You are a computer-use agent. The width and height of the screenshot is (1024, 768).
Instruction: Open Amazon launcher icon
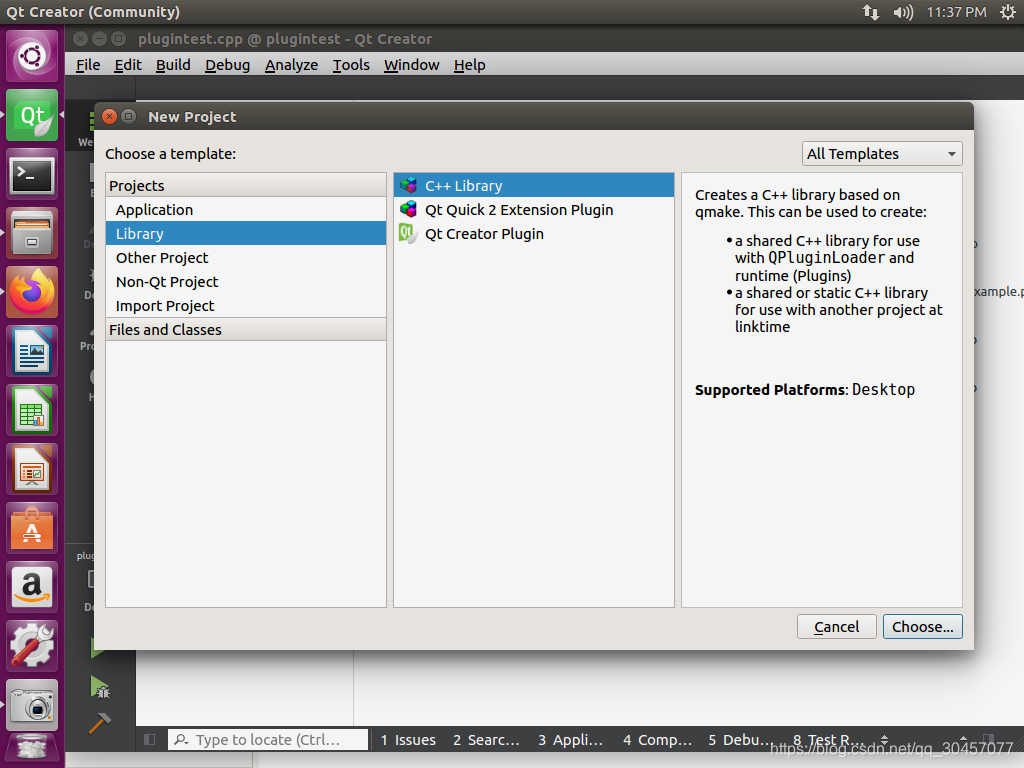(x=32, y=586)
